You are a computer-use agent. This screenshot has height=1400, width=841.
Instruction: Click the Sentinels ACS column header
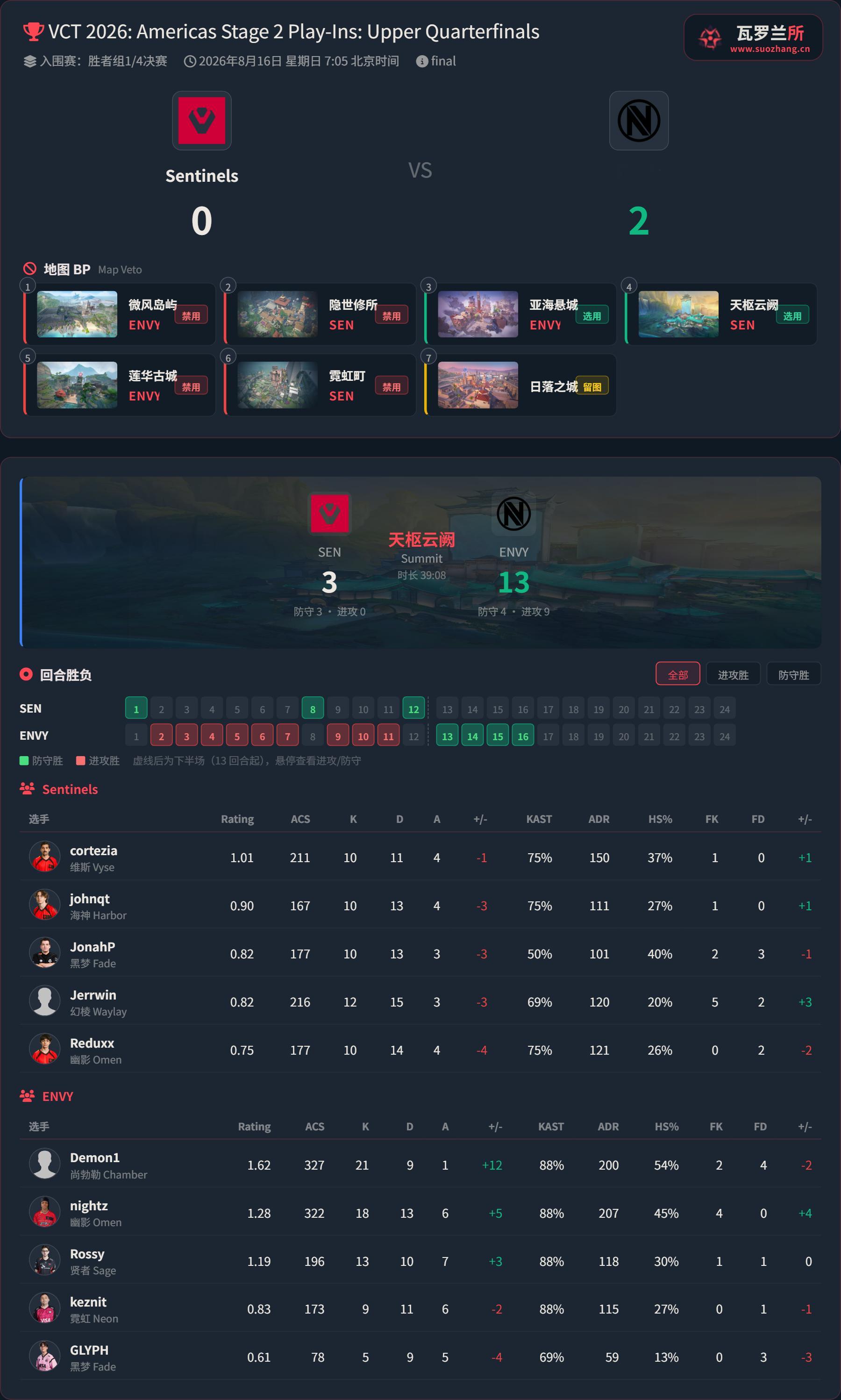tap(300, 819)
